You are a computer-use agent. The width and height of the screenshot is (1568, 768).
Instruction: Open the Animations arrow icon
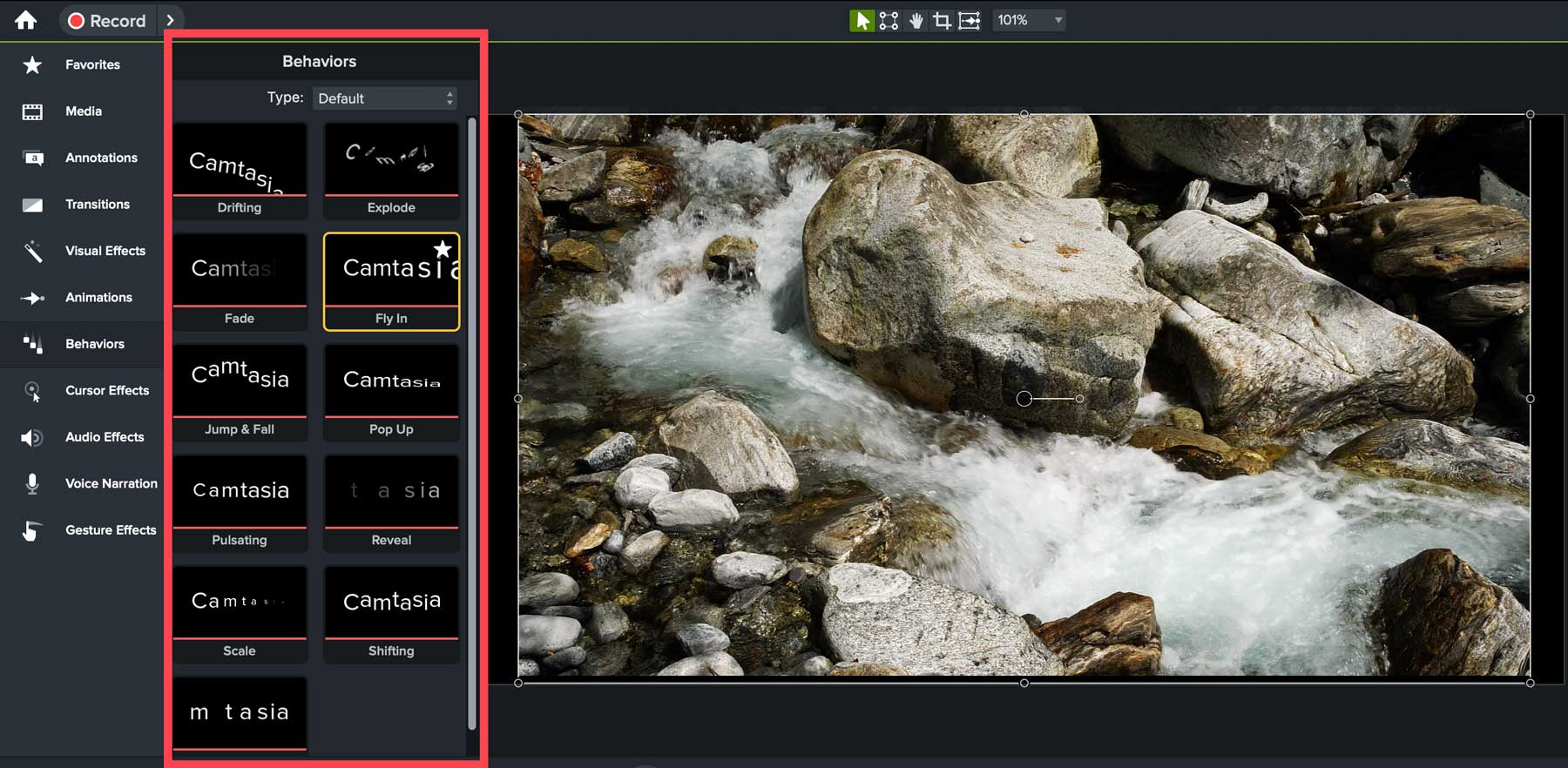[32, 298]
